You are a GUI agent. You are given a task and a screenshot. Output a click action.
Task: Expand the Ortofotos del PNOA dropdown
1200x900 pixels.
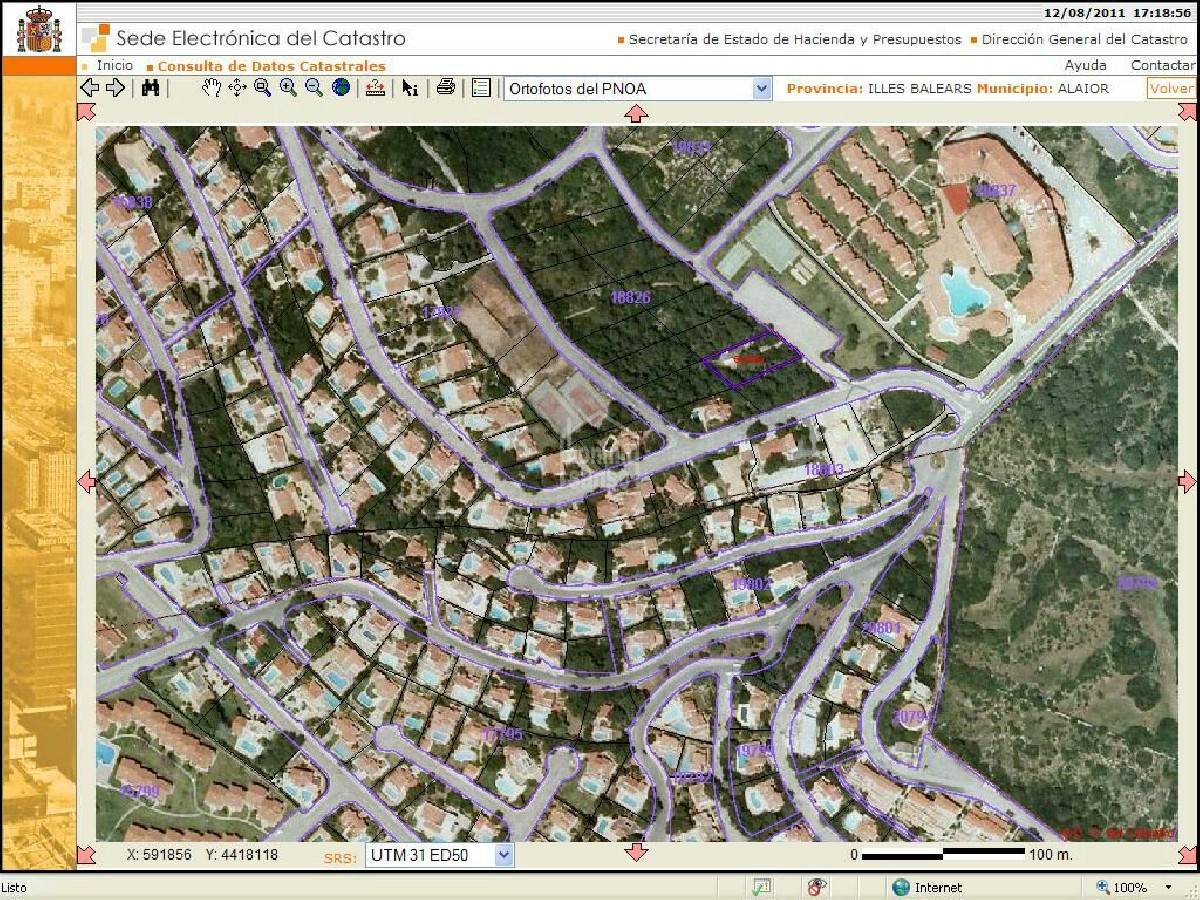click(762, 88)
